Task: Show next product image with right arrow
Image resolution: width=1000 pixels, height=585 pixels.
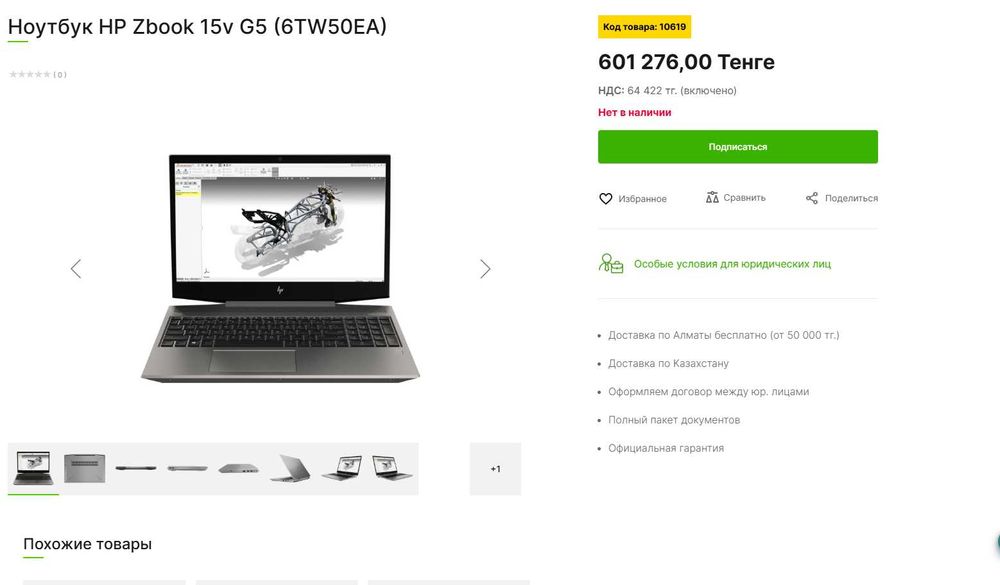Action: (x=485, y=269)
